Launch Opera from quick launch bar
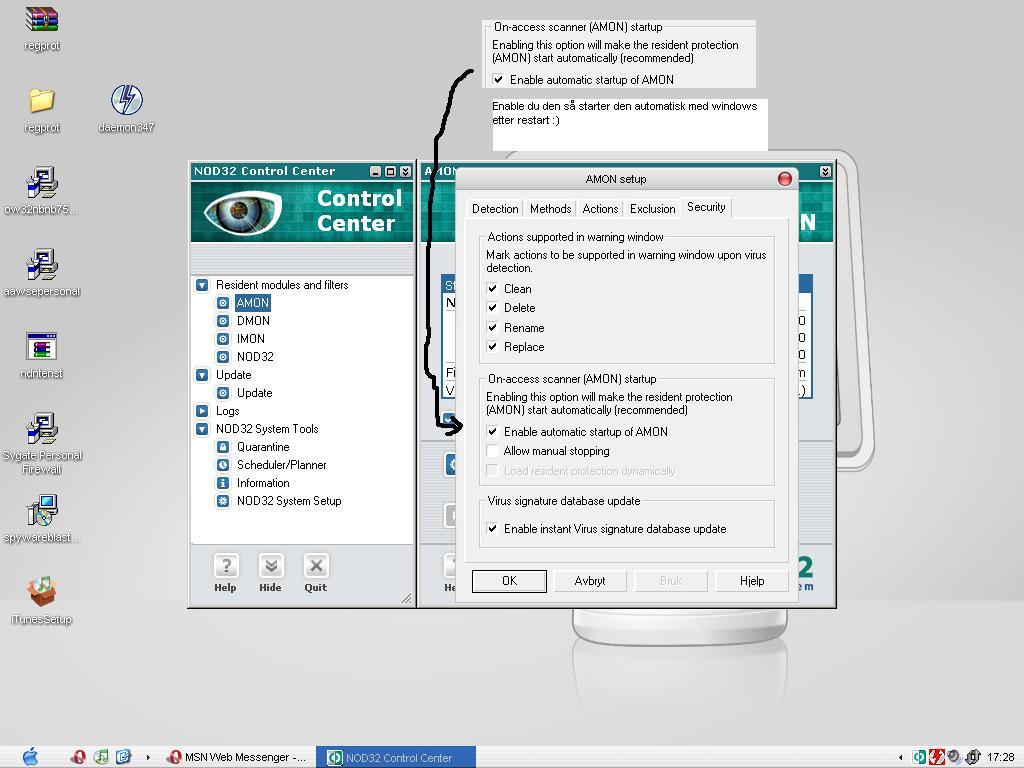This screenshot has width=1024, height=768. (78, 757)
